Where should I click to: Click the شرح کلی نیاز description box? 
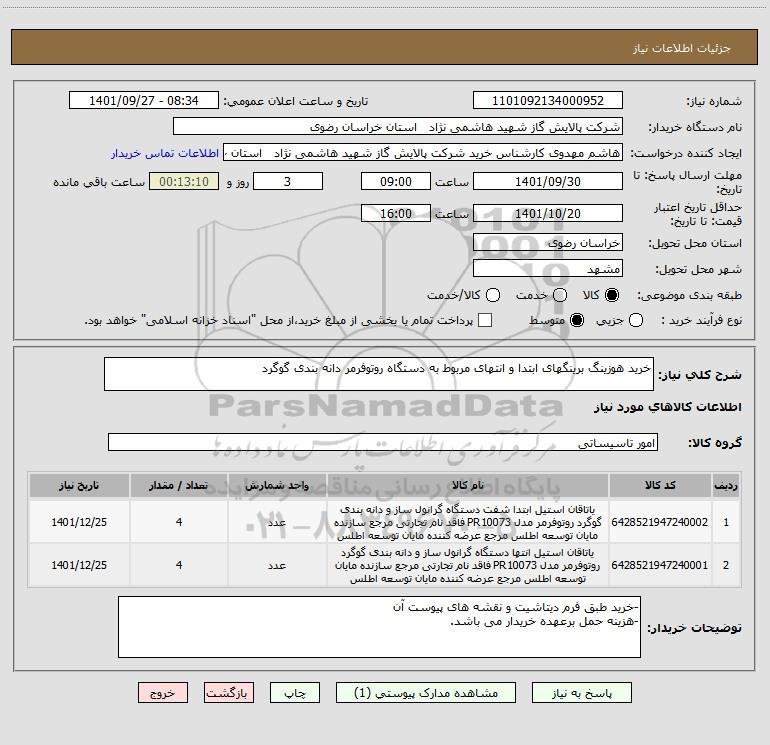[379, 374]
